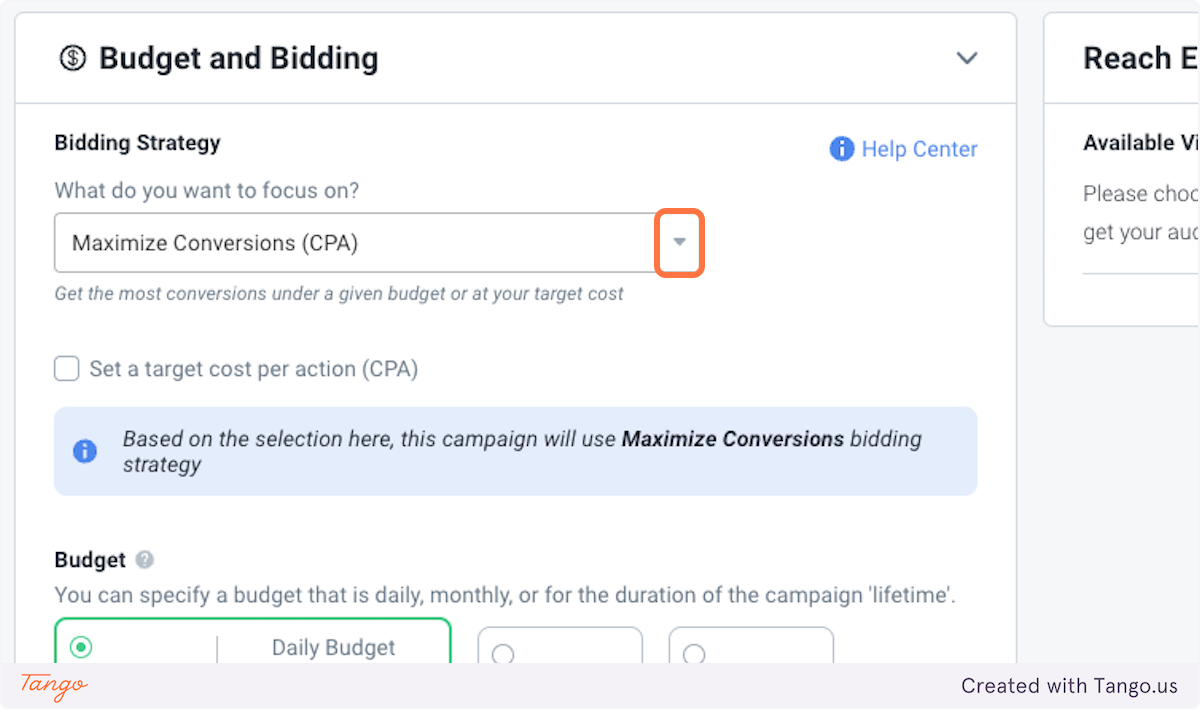Click the question mark icon beside Budget

145,560
